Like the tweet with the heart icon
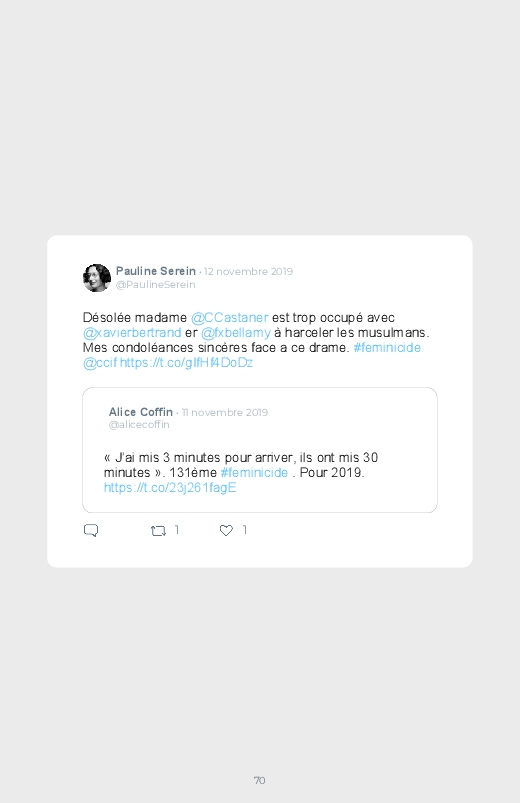 click(x=226, y=531)
